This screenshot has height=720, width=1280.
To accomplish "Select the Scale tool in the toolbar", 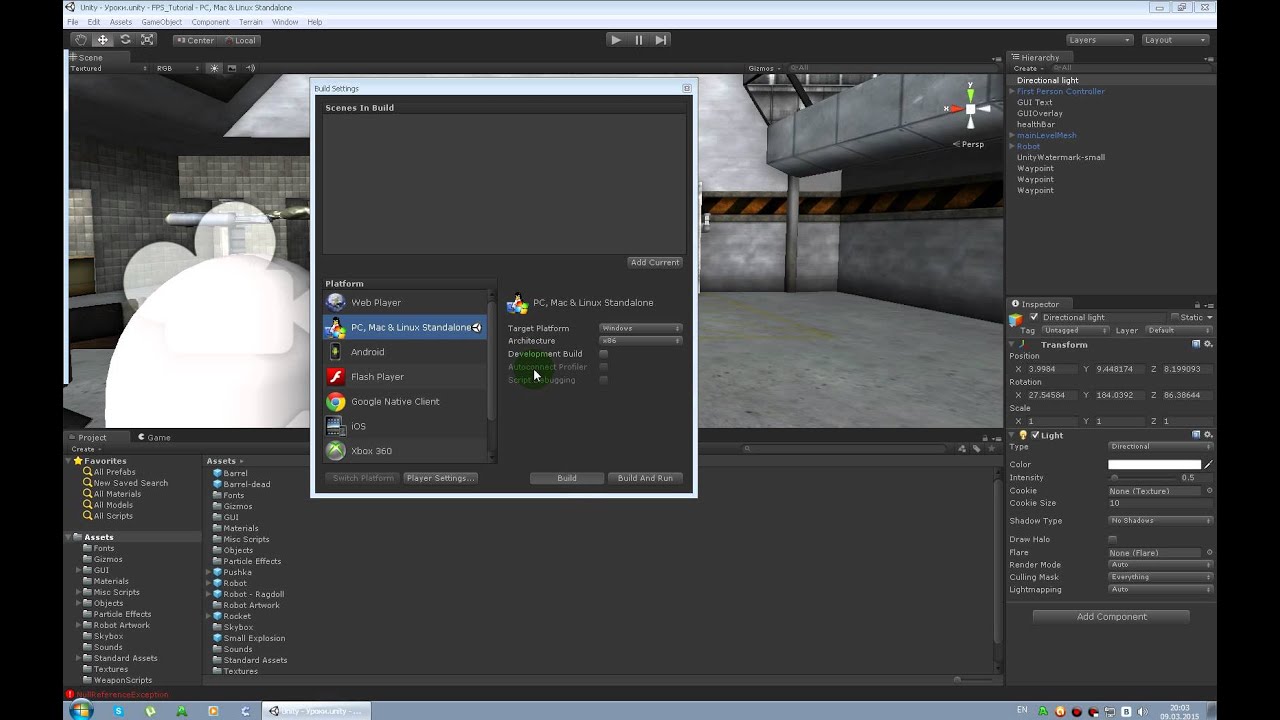I will 147,40.
